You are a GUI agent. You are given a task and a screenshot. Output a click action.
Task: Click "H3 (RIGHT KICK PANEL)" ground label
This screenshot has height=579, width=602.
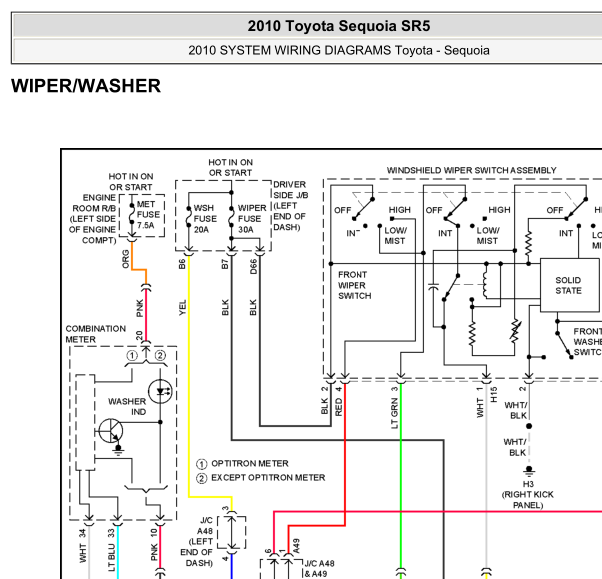[528, 495]
